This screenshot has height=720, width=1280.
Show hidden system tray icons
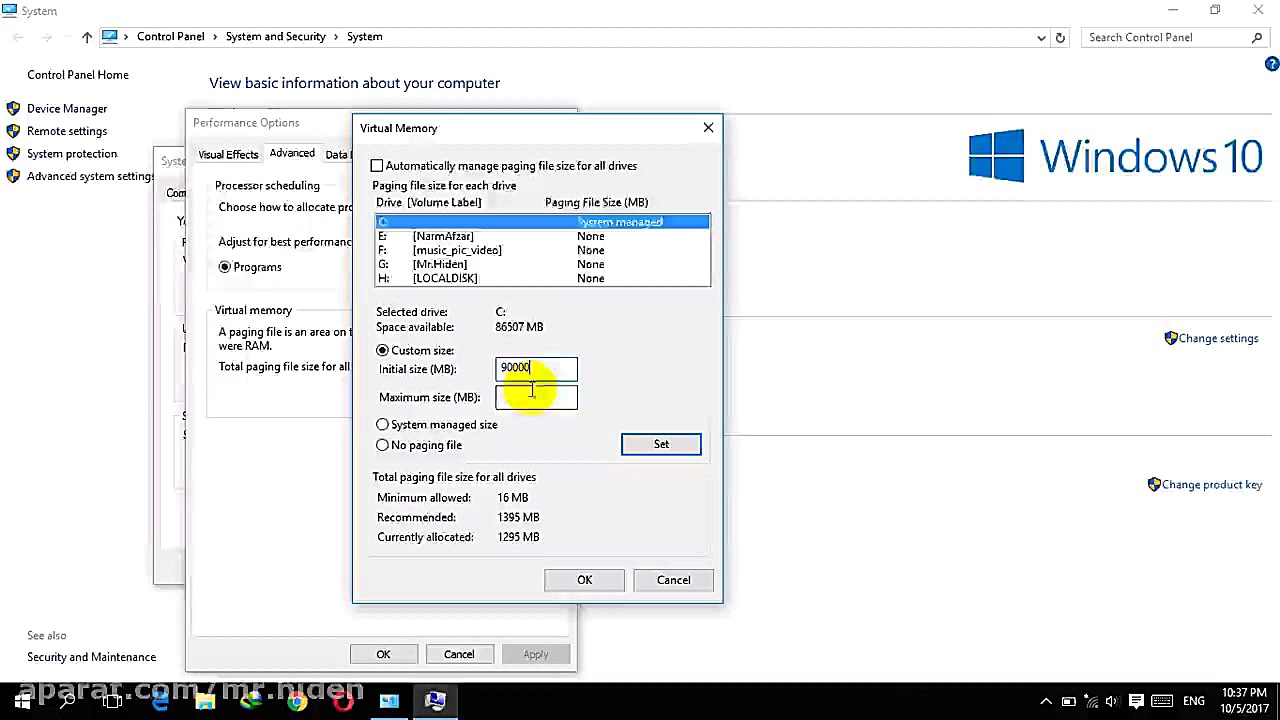(1046, 701)
